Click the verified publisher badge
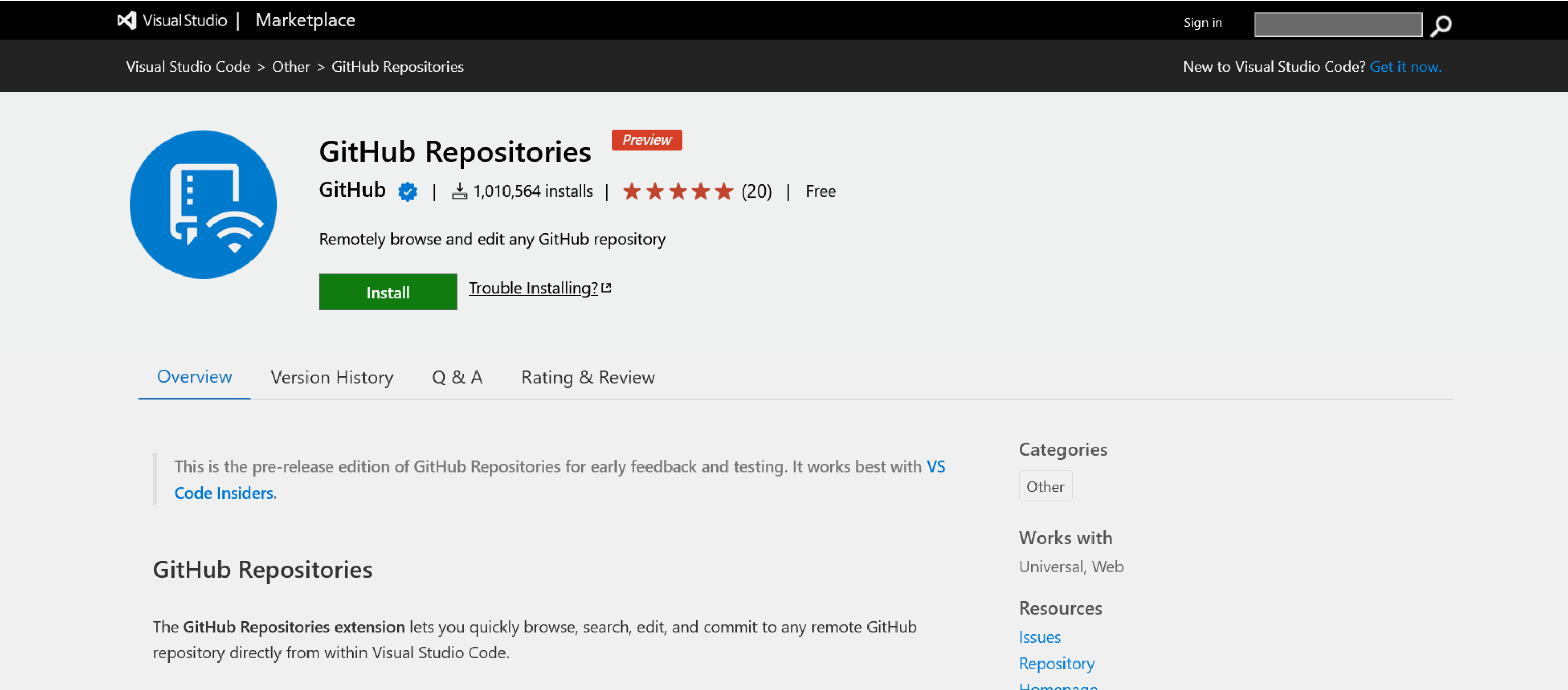1568x690 pixels. 407,191
